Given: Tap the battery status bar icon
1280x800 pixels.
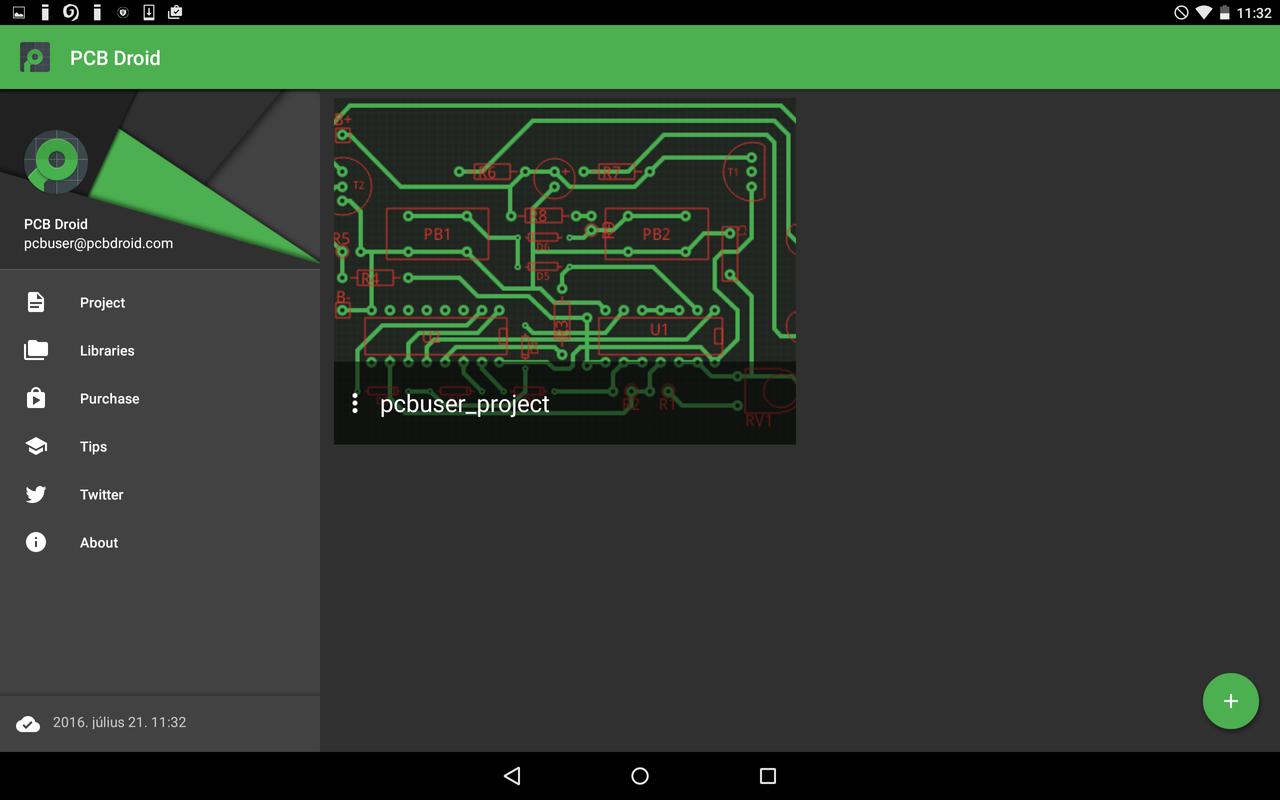Looking at the screenshot, I should click(1224, 13).
